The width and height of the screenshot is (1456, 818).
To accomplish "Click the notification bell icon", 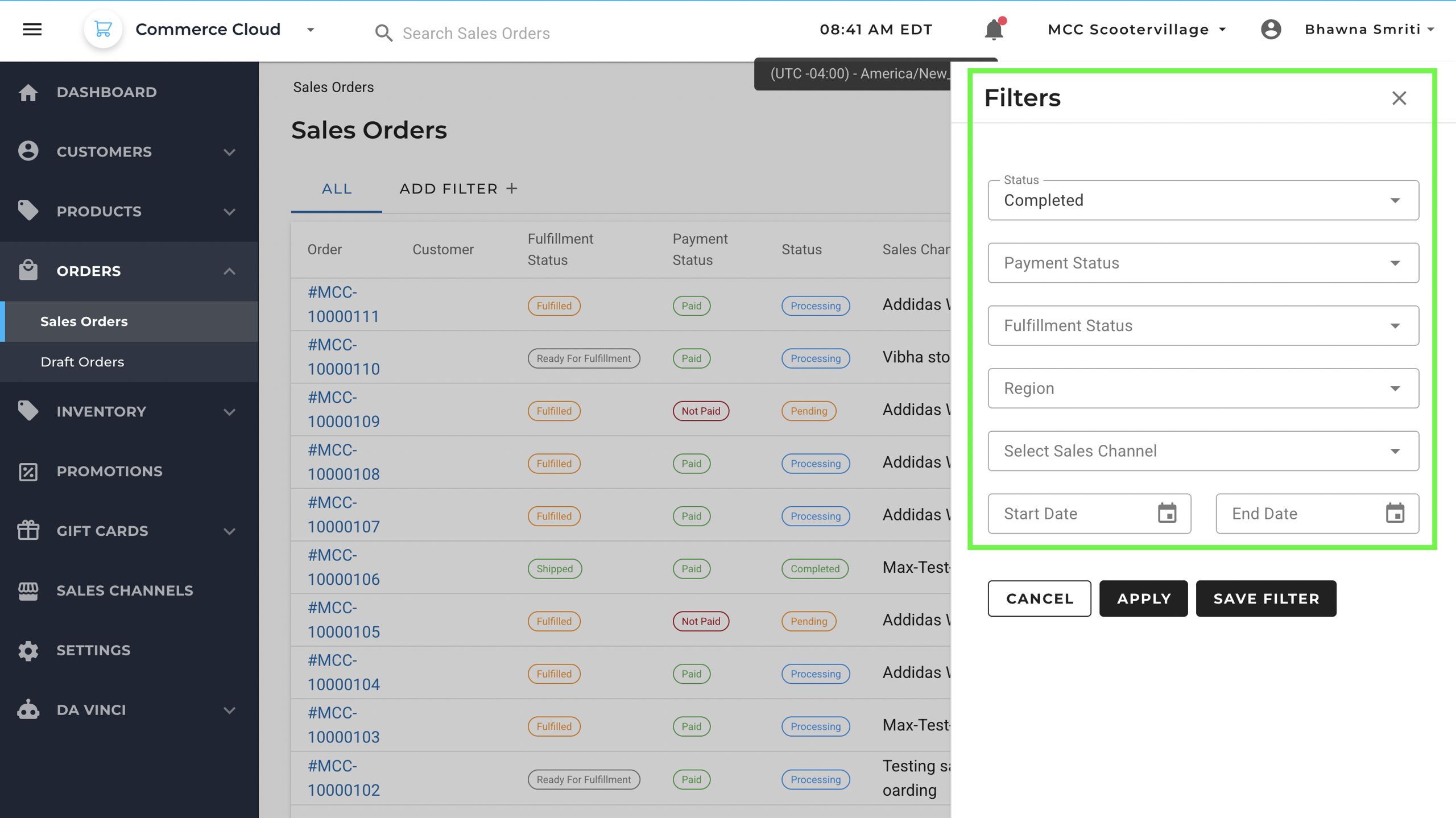I will click(x=994, y=30).
